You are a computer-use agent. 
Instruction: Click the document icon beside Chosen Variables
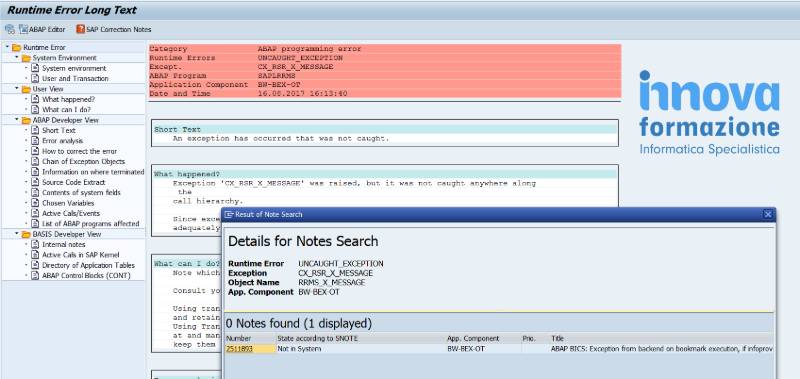pos(35,203)
